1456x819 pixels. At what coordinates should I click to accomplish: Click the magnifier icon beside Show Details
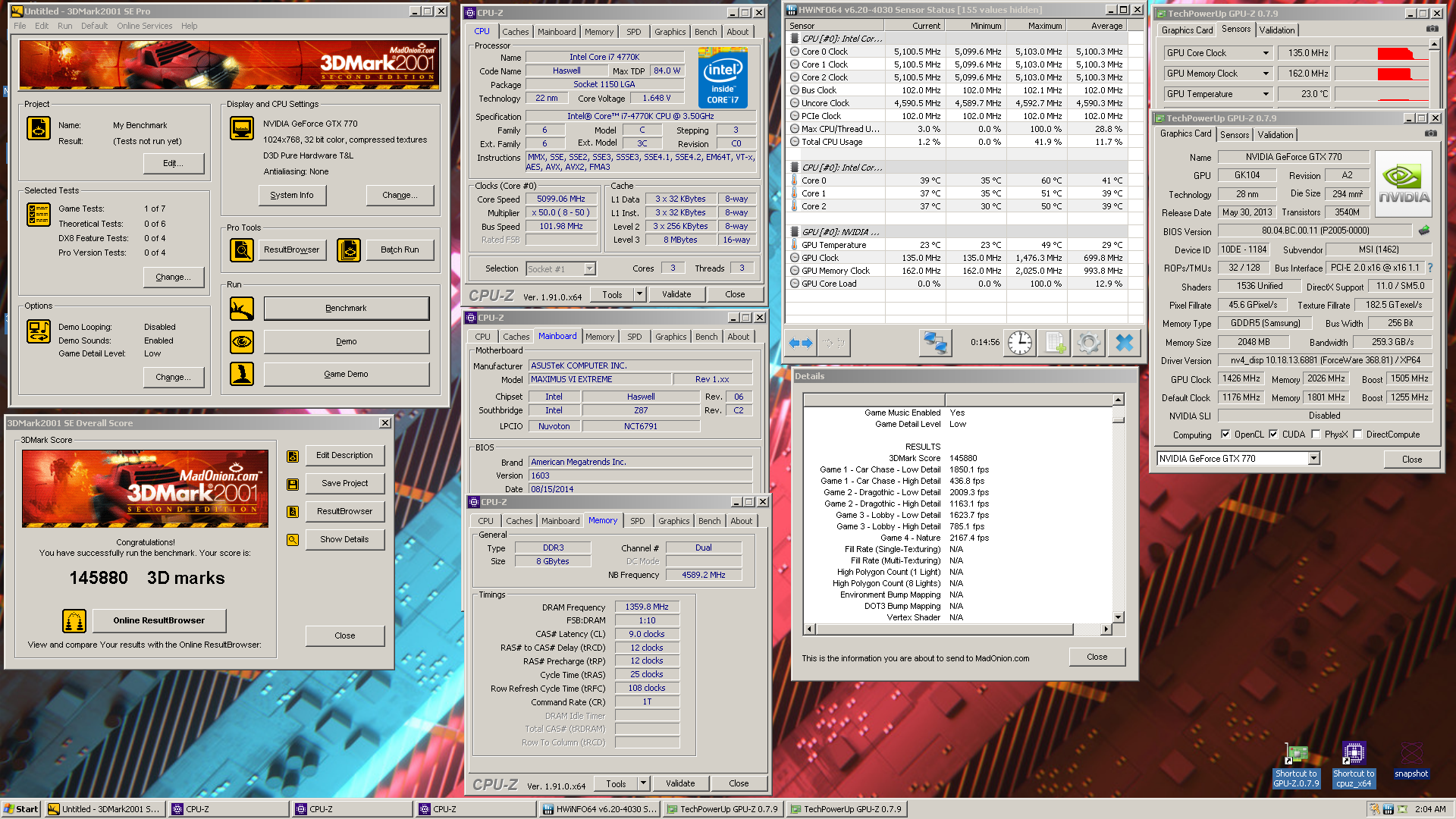pyautogui.click(x=292, y=540)
